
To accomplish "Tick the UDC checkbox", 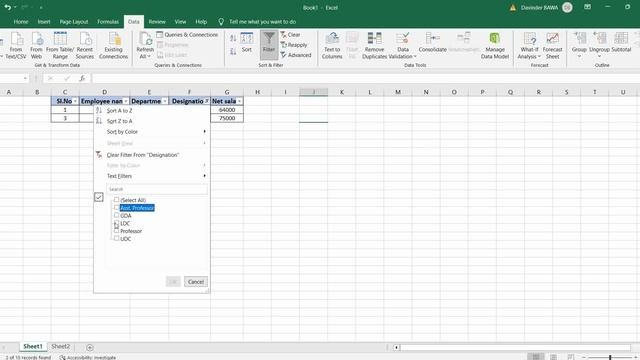I will 116,238.
